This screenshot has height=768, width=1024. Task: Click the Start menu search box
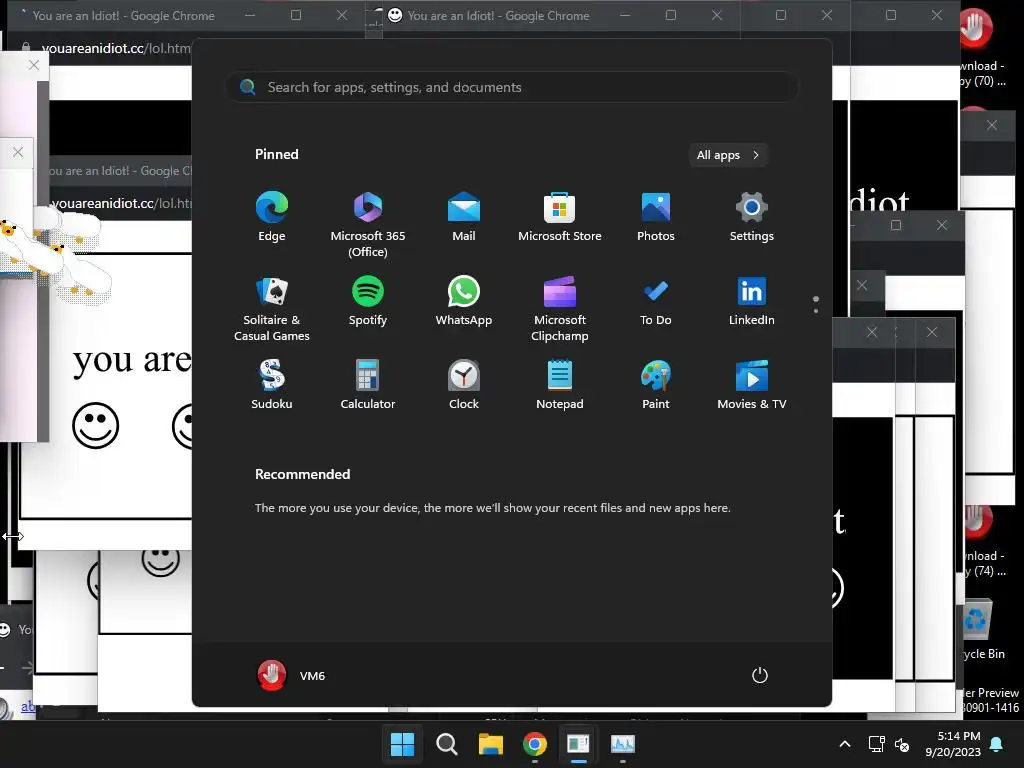click(511, 88)
